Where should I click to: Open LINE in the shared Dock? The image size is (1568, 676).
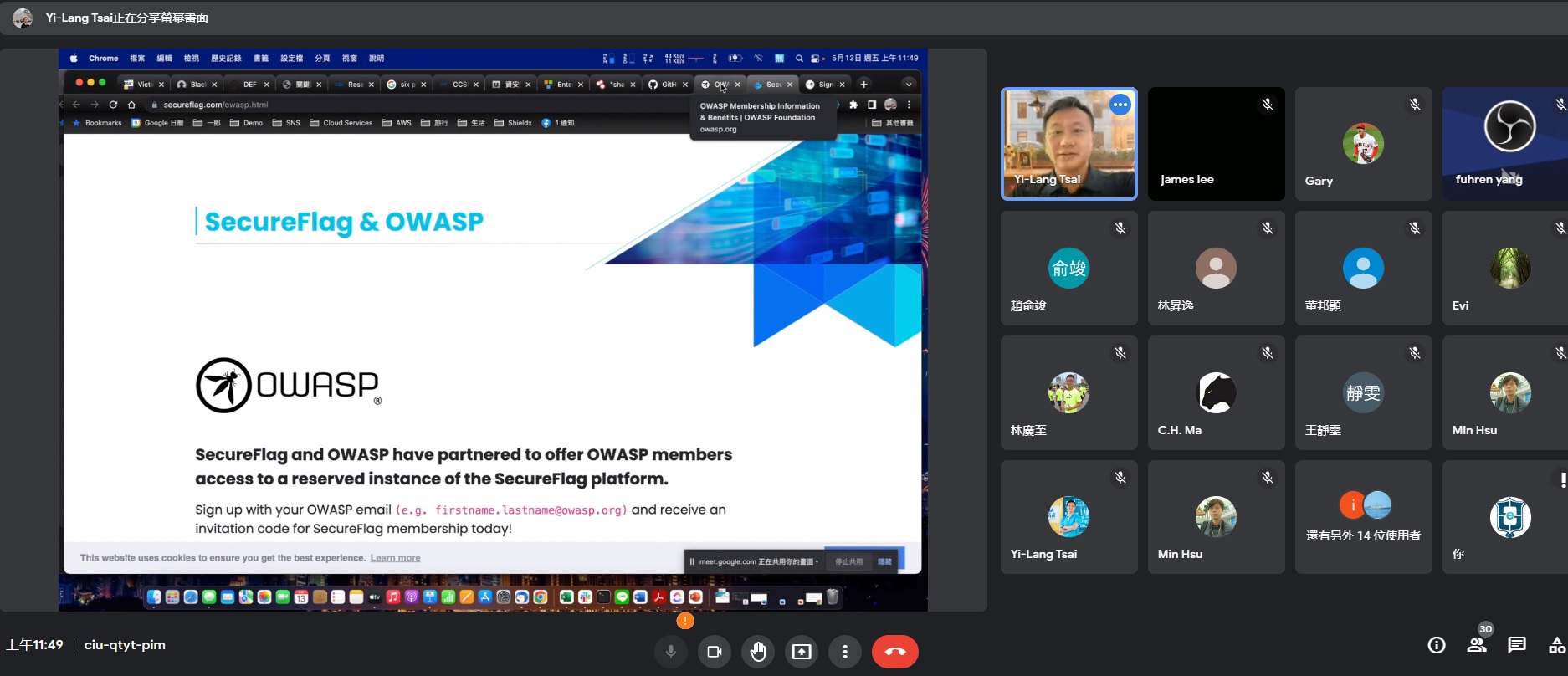(622, 597)
